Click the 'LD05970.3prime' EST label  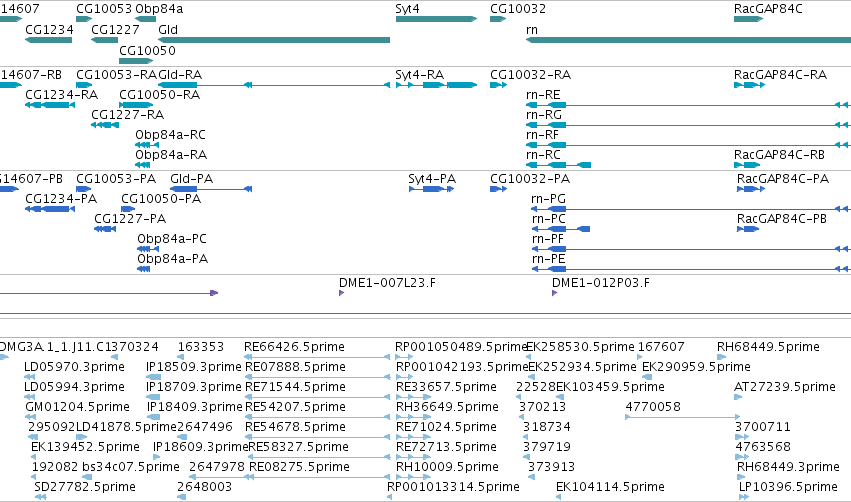(74, 367)
